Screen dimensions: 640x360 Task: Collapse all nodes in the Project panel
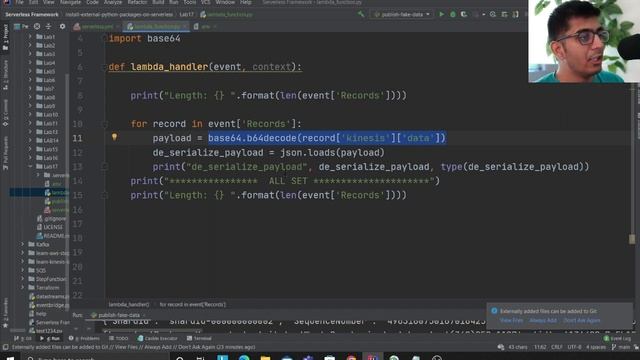(48, 27)
